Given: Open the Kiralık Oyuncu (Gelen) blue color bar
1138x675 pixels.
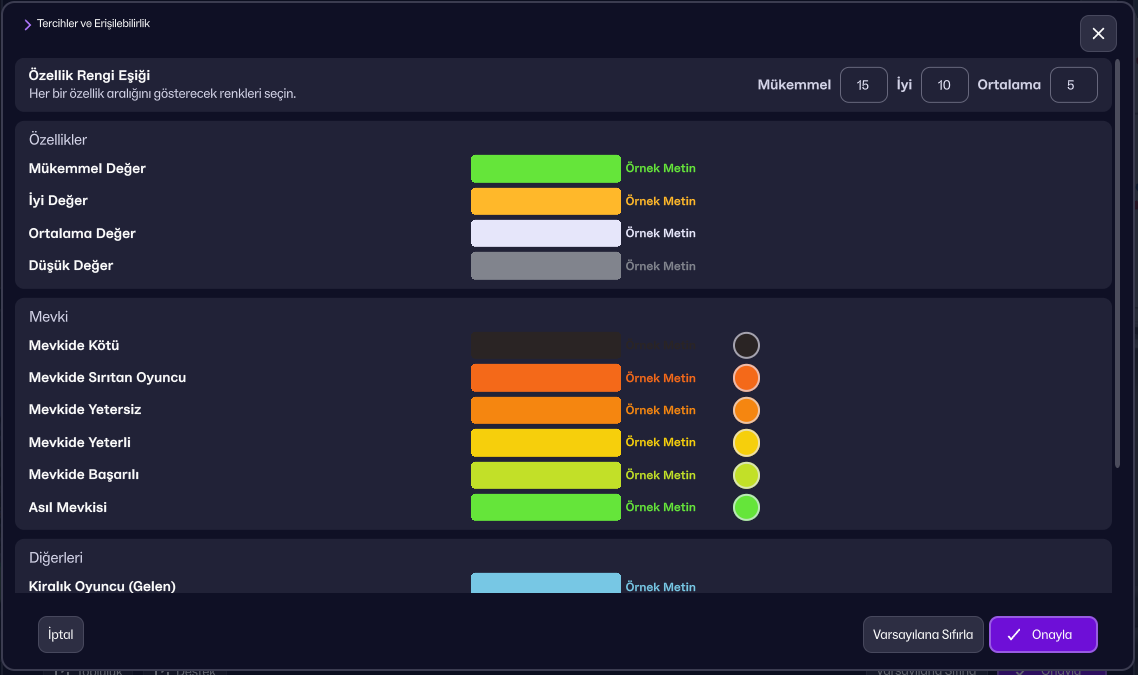Looking at the screenshot, I should pyautogui.click(x=546, y=584).
